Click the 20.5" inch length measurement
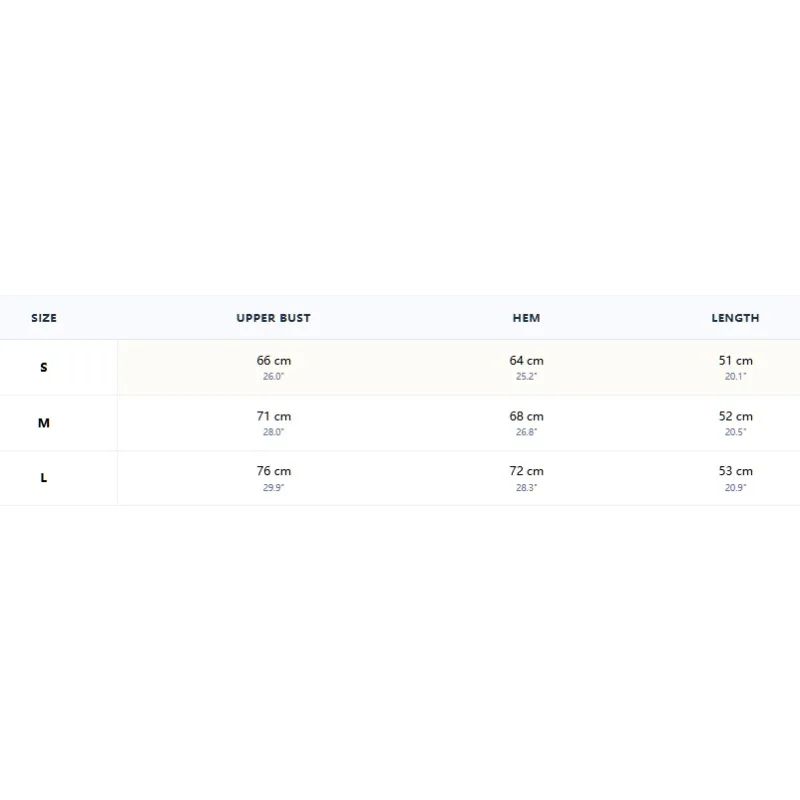This screenshot has height=800, width=800. pos(735,432)
